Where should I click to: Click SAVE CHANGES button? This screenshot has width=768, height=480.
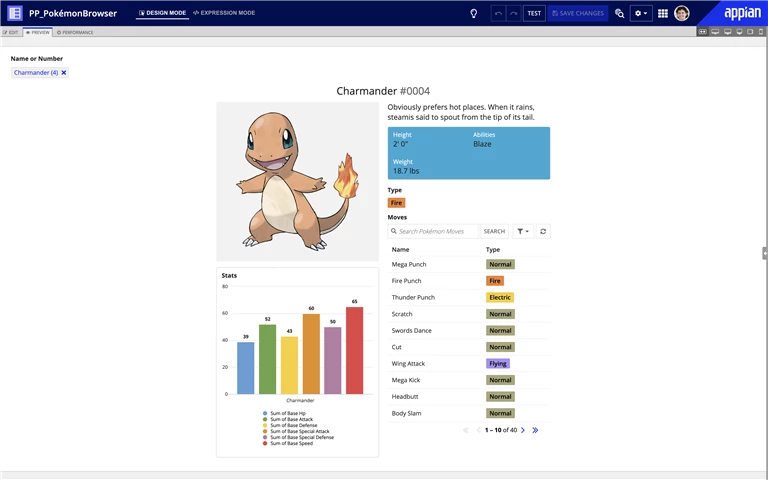coord(578,14)
